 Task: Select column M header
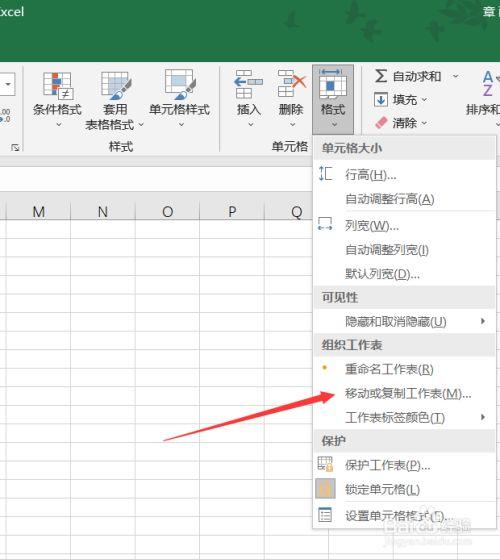click(x=38, y=211)
